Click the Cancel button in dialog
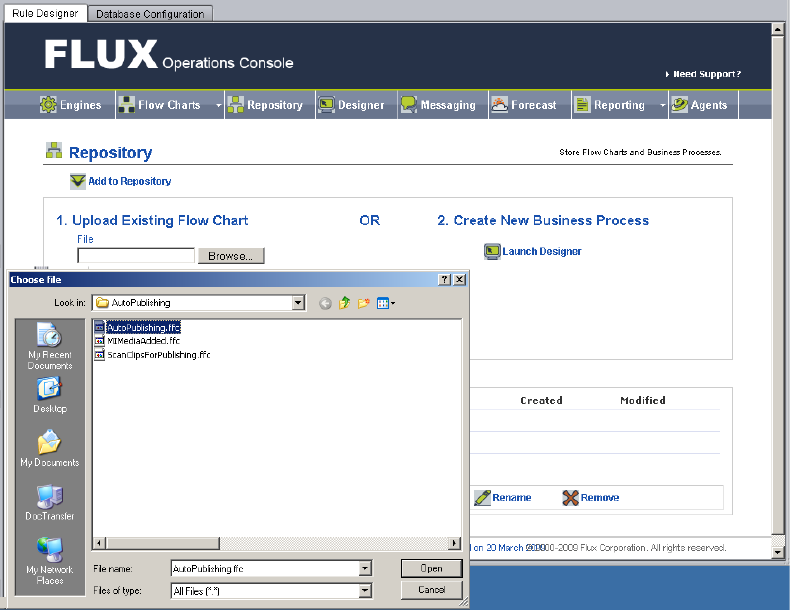The image size is (790, 610). (x=431, y=590)
